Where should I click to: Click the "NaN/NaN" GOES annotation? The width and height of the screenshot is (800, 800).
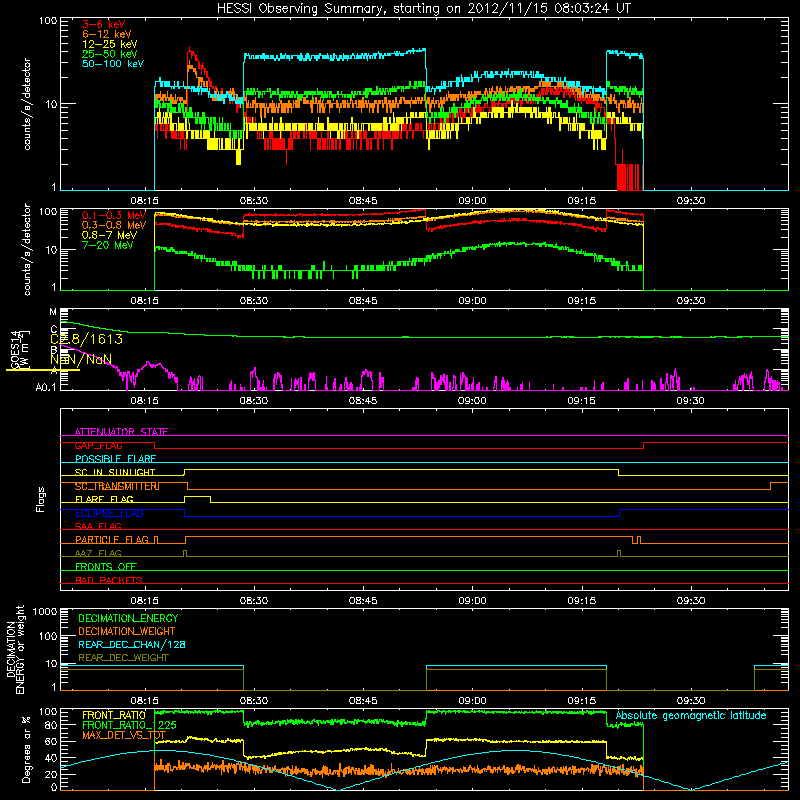tap(81, 359)
